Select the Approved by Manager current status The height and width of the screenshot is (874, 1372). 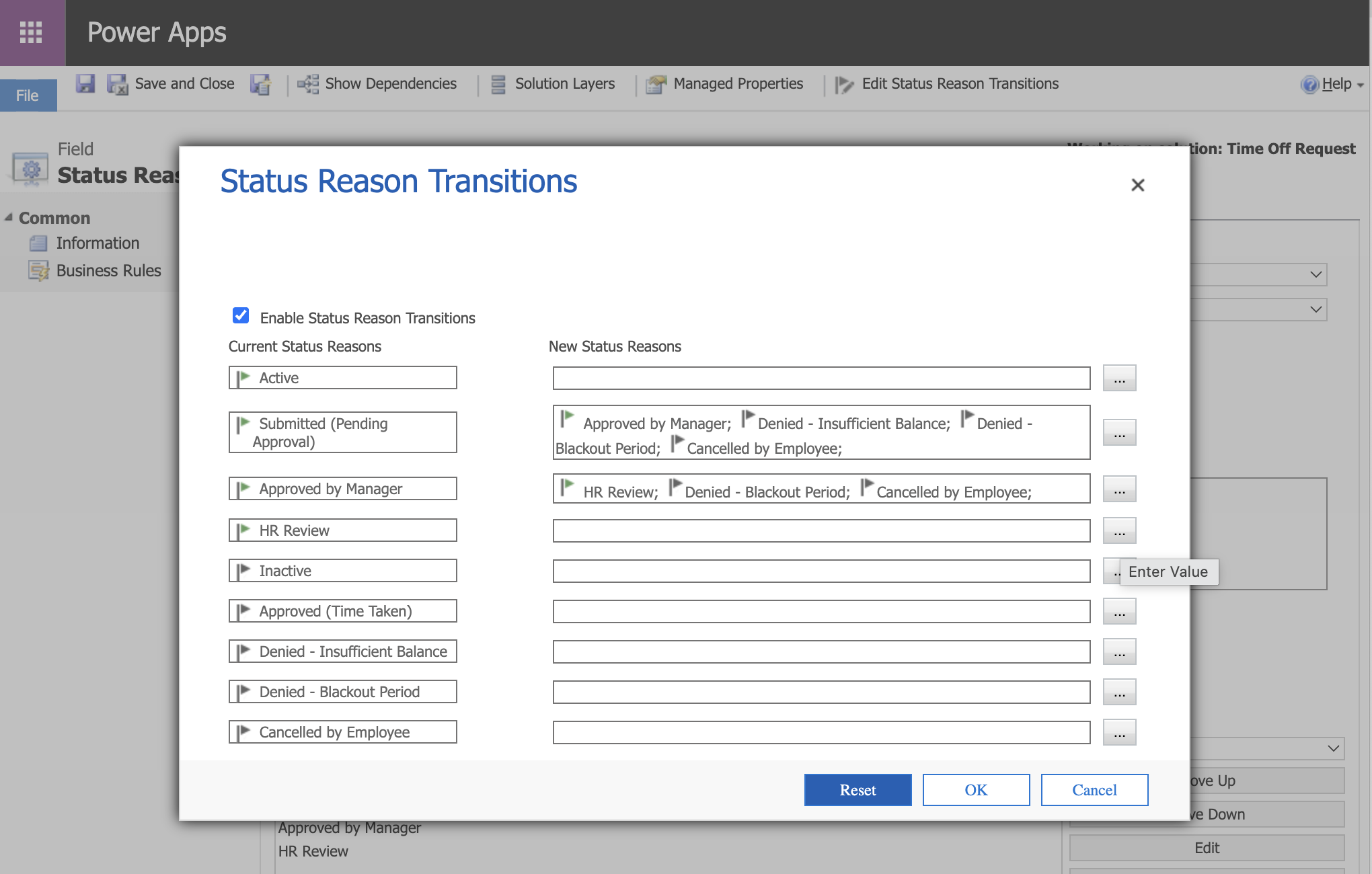[x=342, y=489]
